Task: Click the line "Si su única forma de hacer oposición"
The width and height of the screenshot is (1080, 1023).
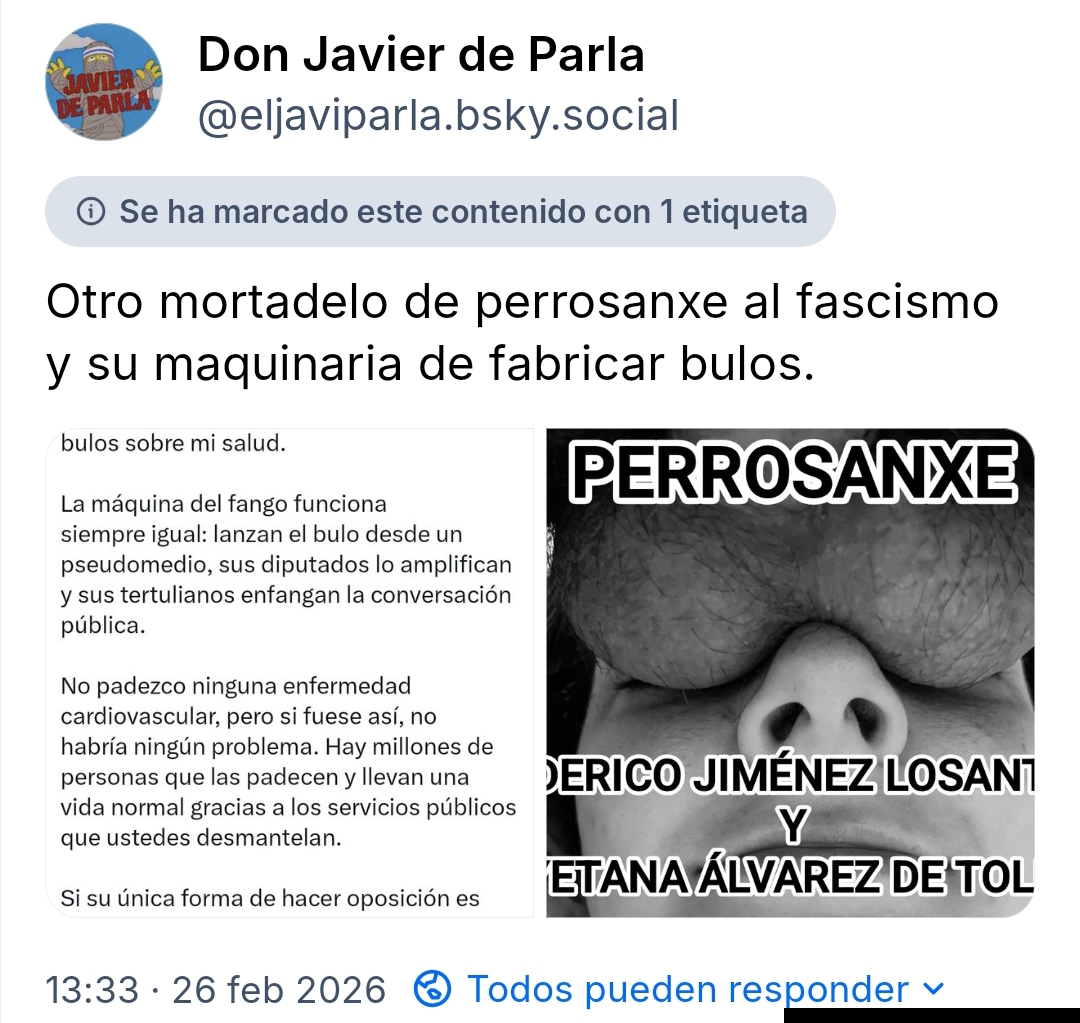Action: [270, 898]
